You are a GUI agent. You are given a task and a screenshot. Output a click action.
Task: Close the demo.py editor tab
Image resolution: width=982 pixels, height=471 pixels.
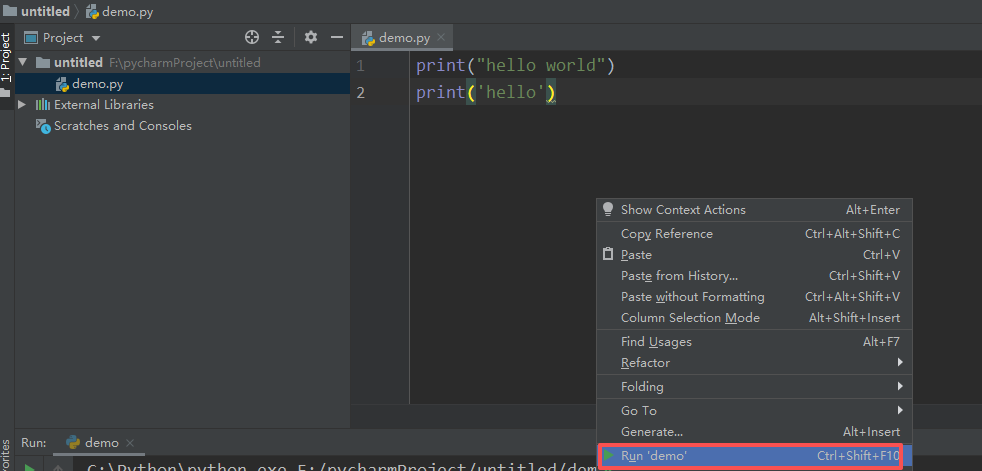pos(441,38)
